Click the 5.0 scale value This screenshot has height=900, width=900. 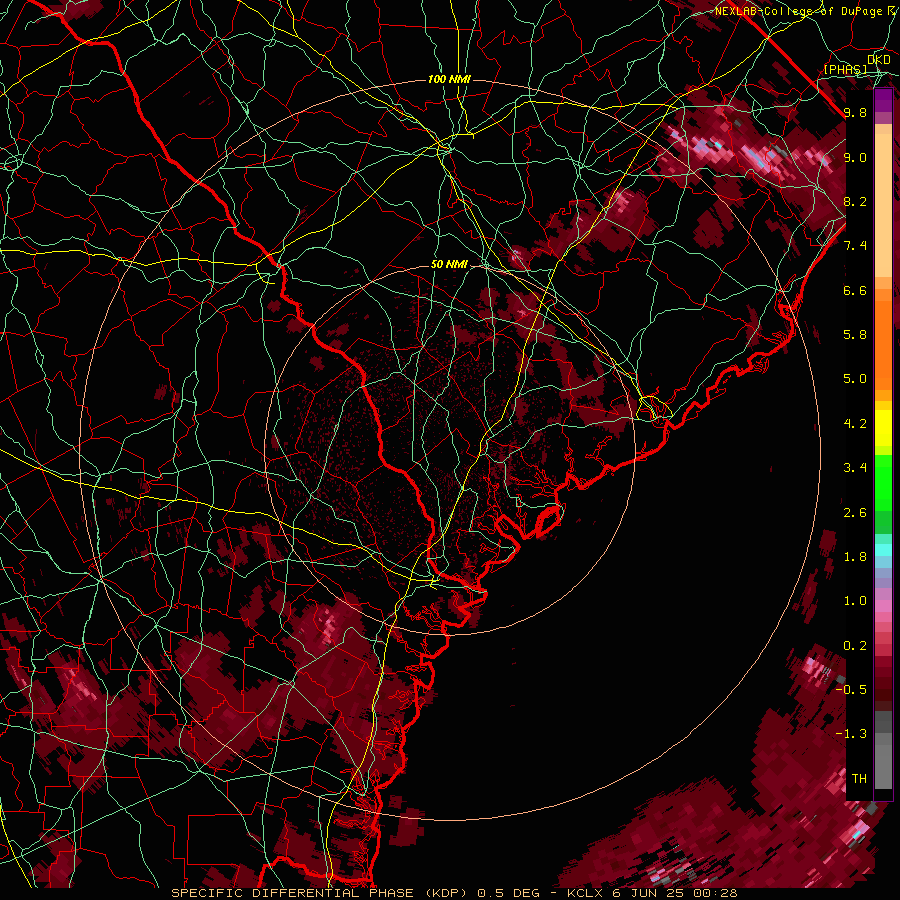tap(855, 379)
